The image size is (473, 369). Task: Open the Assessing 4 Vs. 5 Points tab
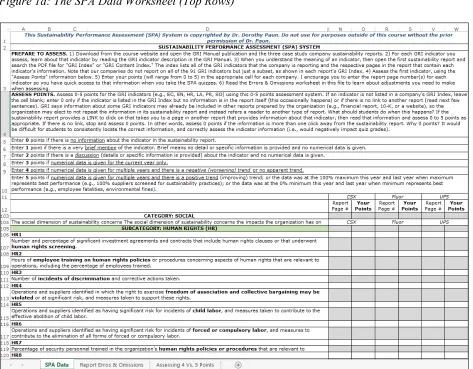pos(185,365)
